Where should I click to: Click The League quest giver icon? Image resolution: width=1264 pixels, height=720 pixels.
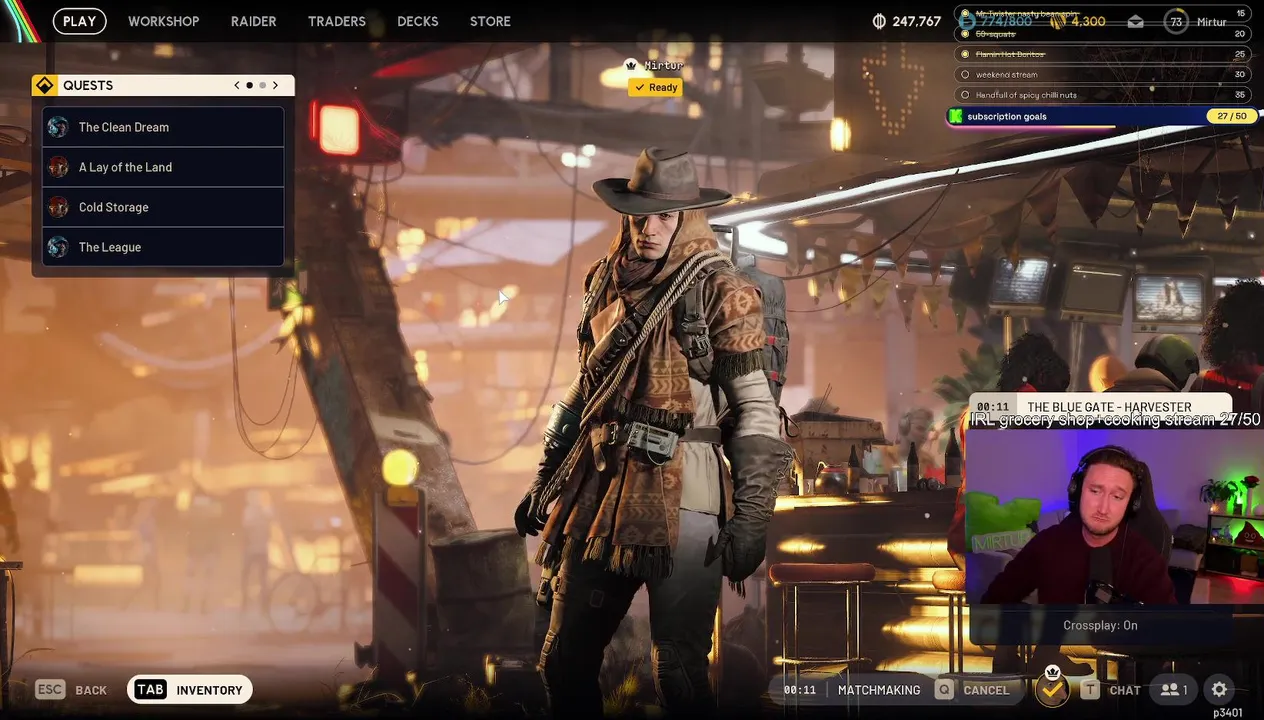[x=58, y=247]
